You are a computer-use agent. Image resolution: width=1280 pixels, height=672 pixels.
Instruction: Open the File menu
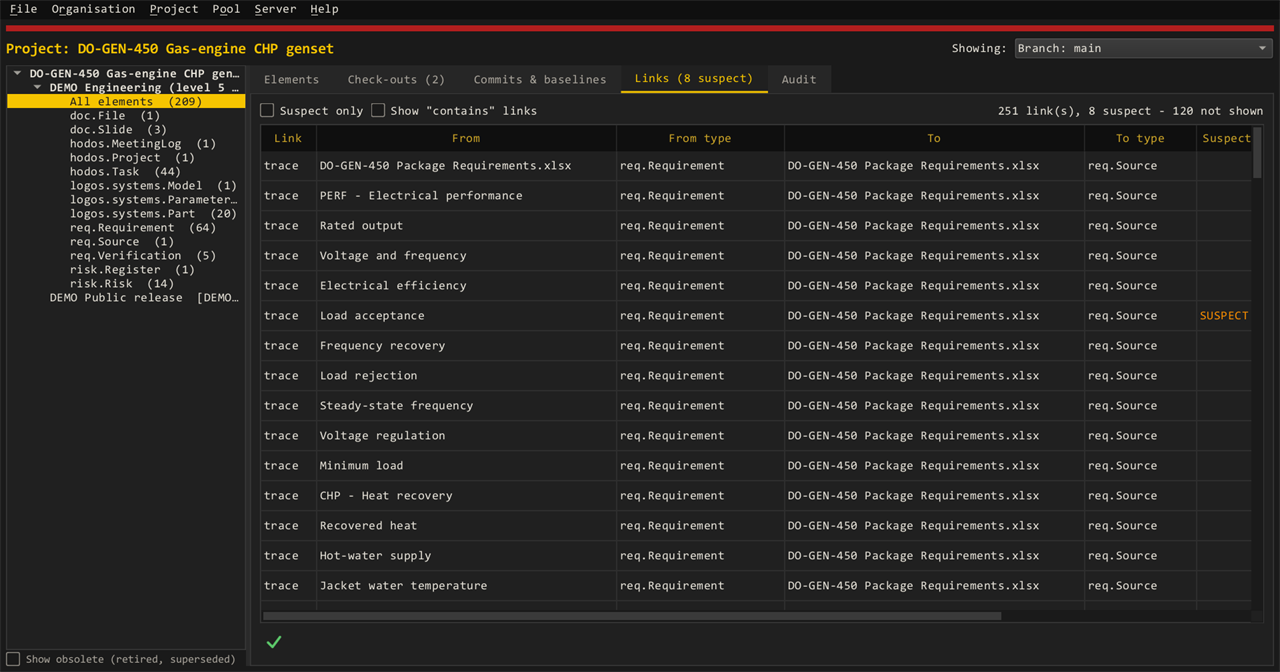23,9
